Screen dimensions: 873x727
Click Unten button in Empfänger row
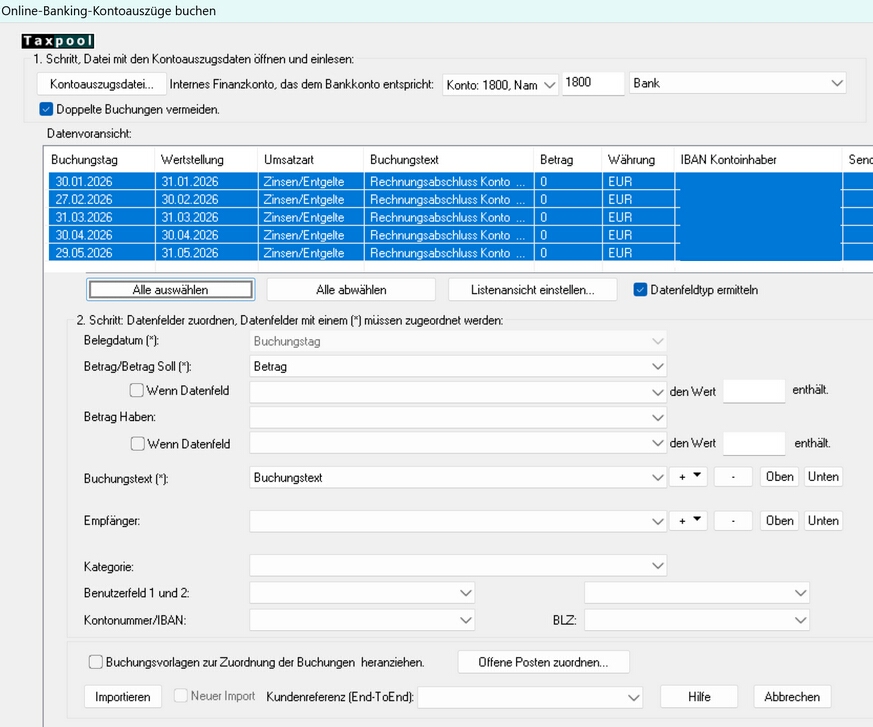tap(823, 520)
